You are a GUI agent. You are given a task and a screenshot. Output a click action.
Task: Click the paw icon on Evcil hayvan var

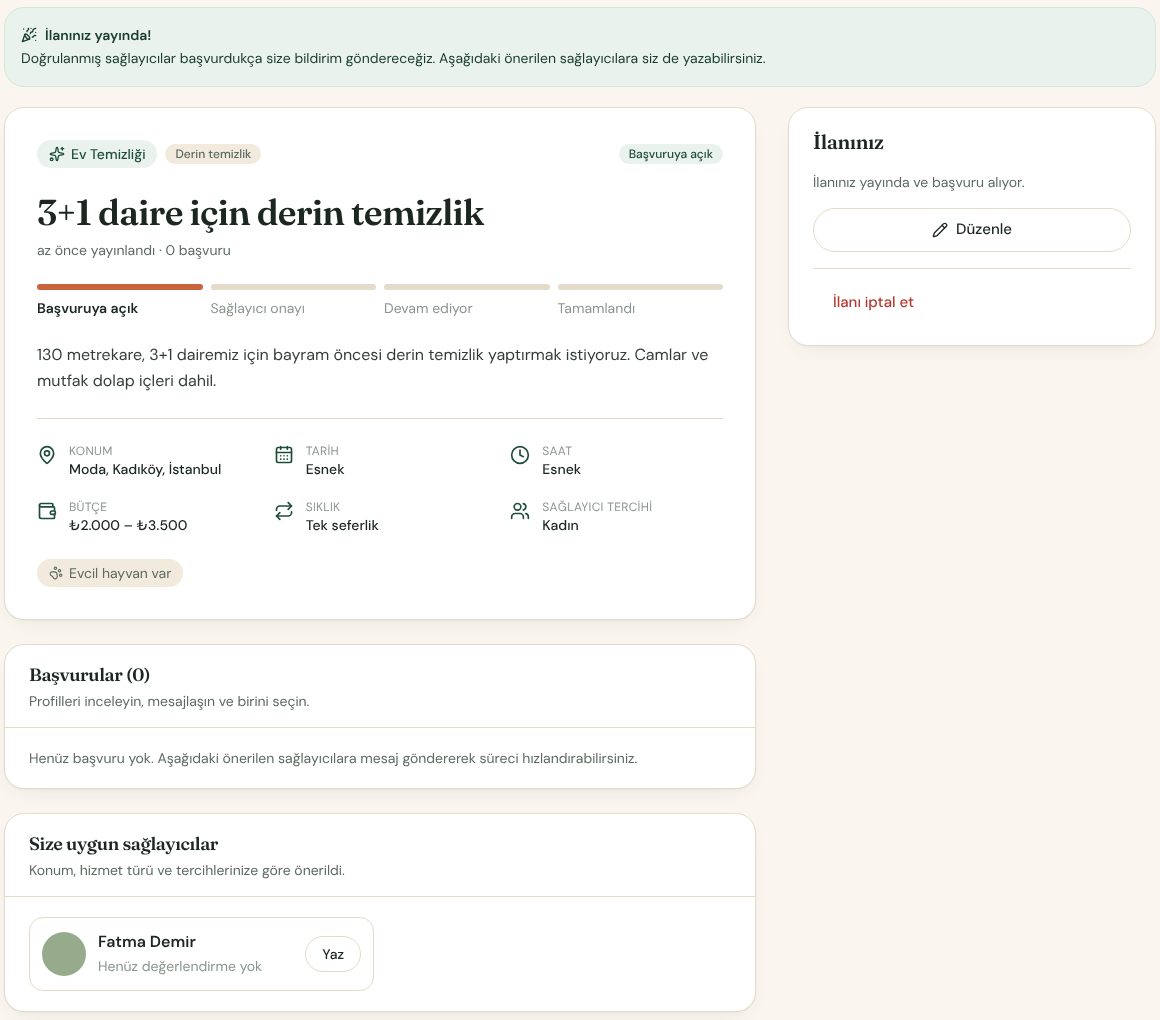(56, 573)
